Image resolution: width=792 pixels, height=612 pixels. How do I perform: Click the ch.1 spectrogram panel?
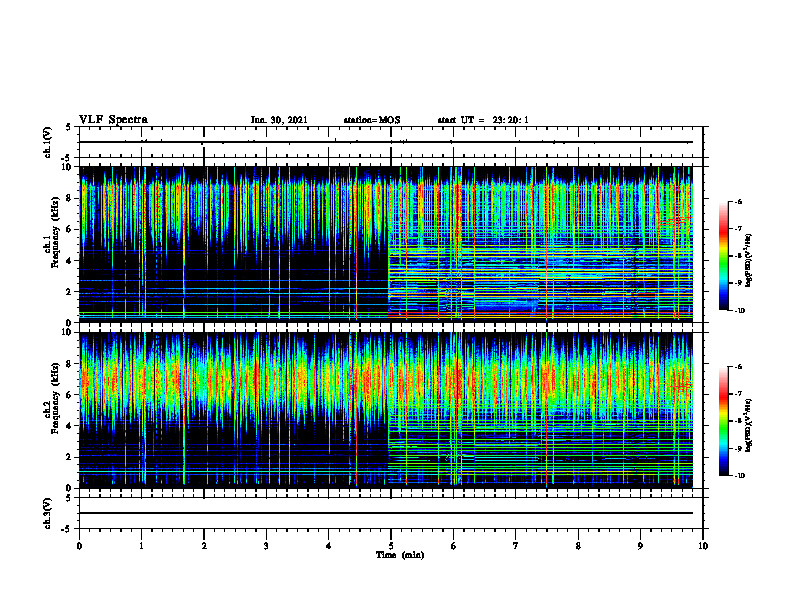tap(385, 244)
